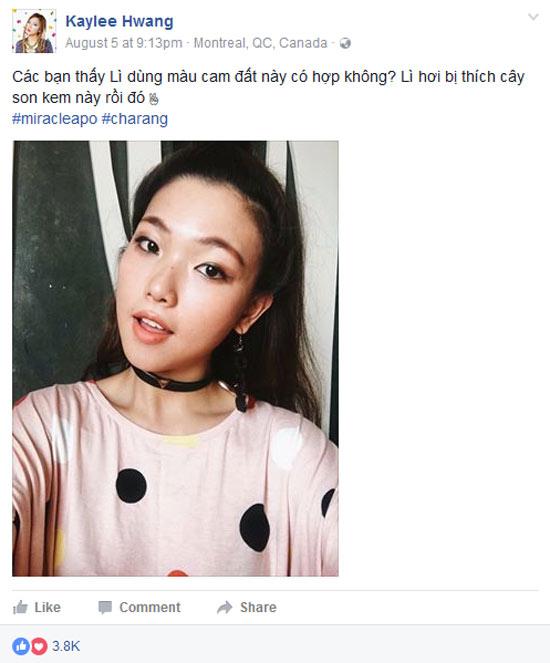Open the August 5 at 9:13pm timestamp
Image resolution: width=550 pixels, height=663 pixels.
(123, 43)
